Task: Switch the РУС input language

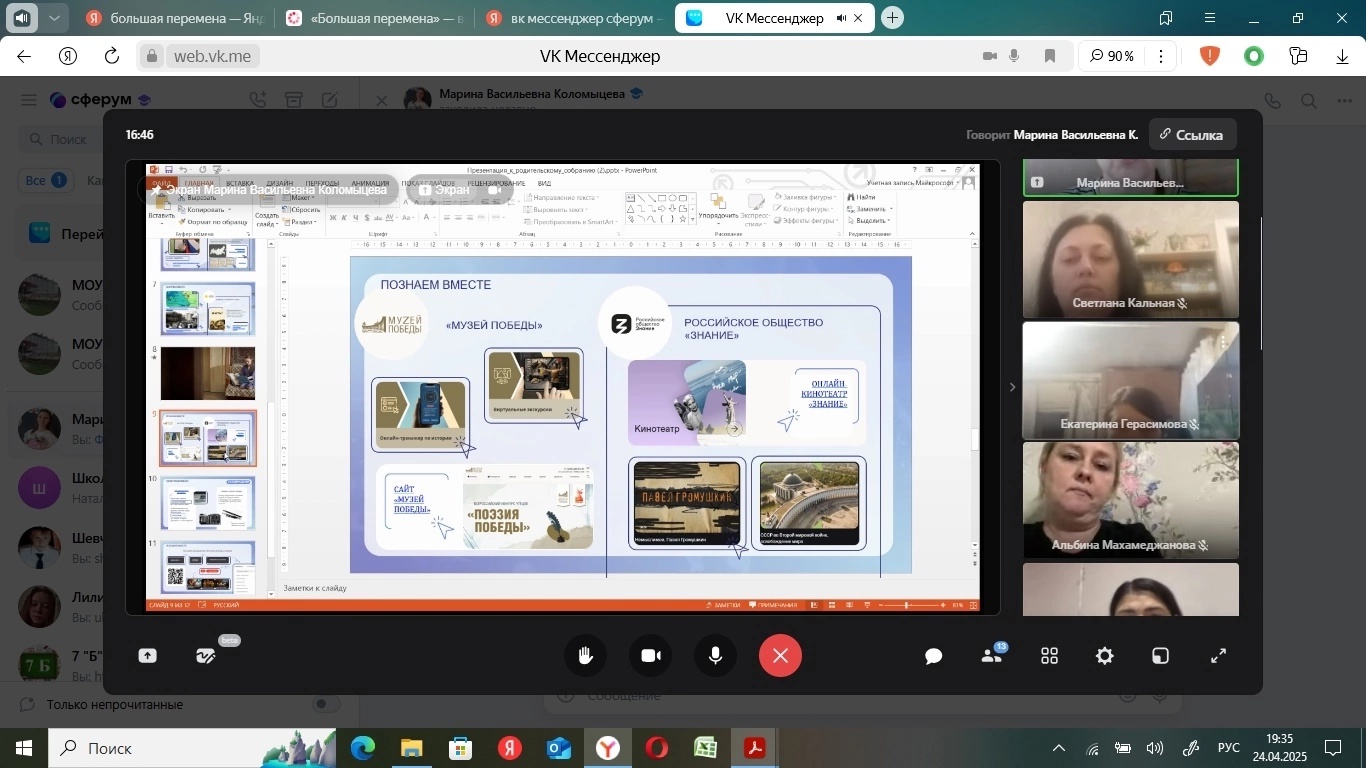Action: click(1229, 748)
